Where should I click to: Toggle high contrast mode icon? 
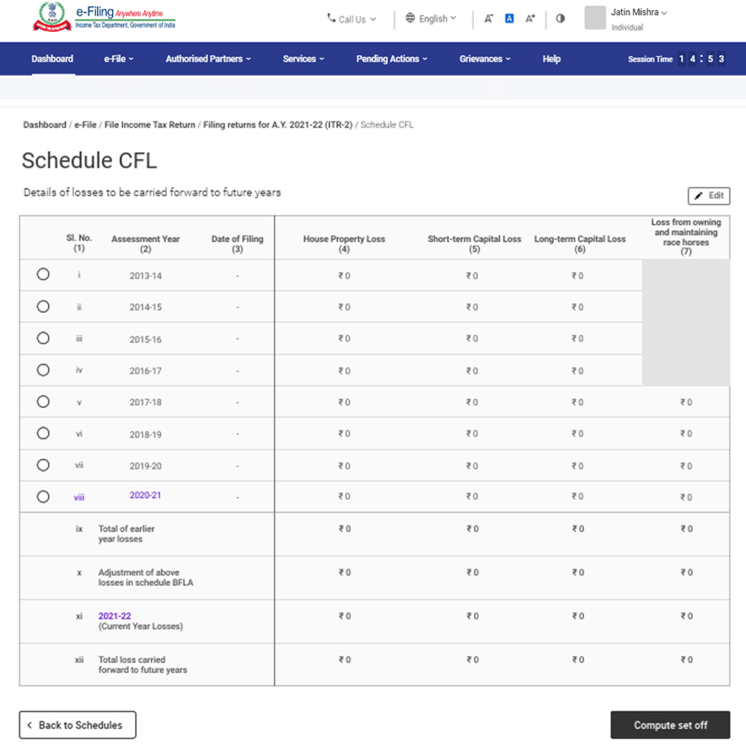point(560,18)
